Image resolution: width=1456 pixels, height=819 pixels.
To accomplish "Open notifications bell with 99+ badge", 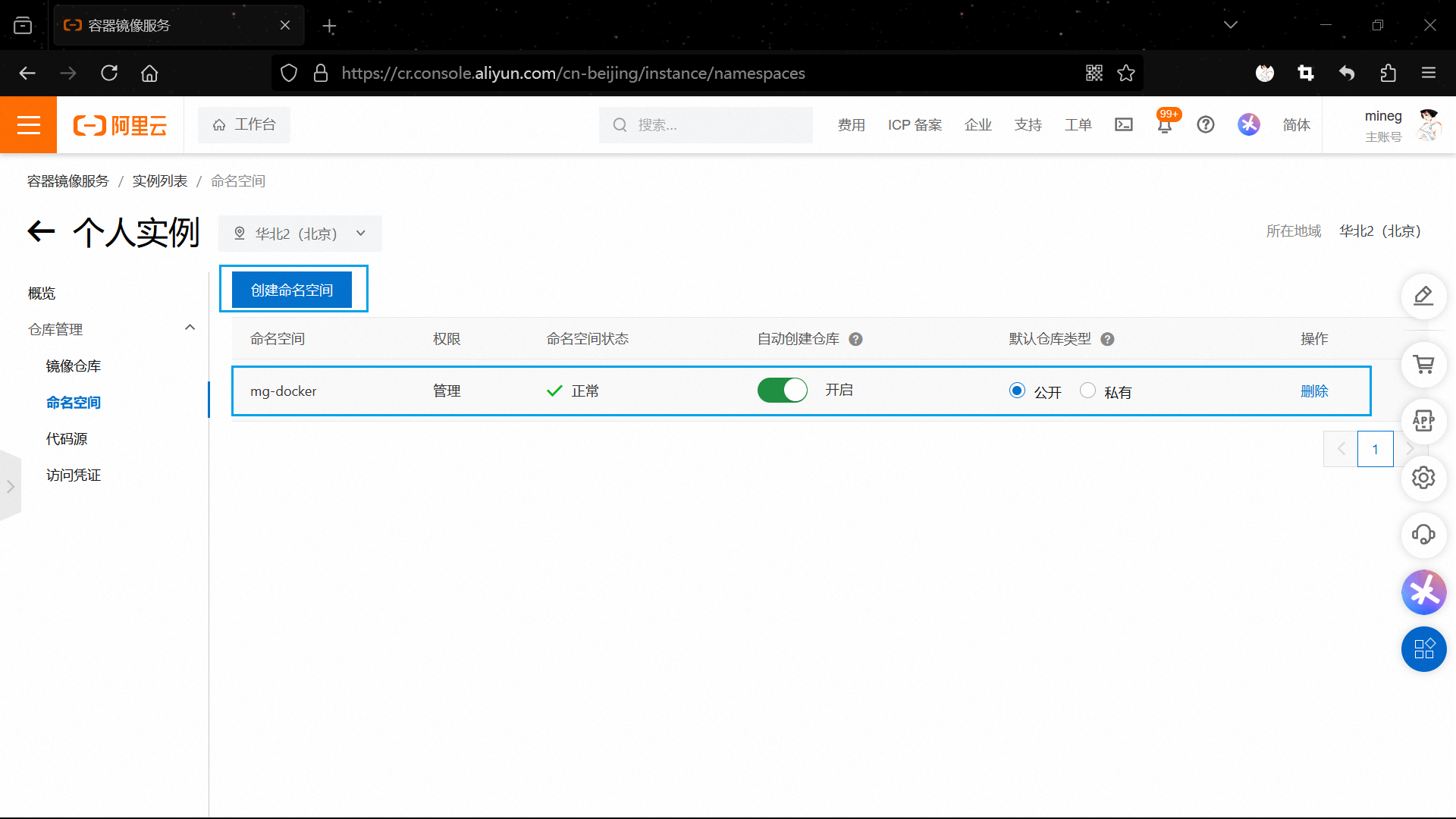I will point(1166,123).
